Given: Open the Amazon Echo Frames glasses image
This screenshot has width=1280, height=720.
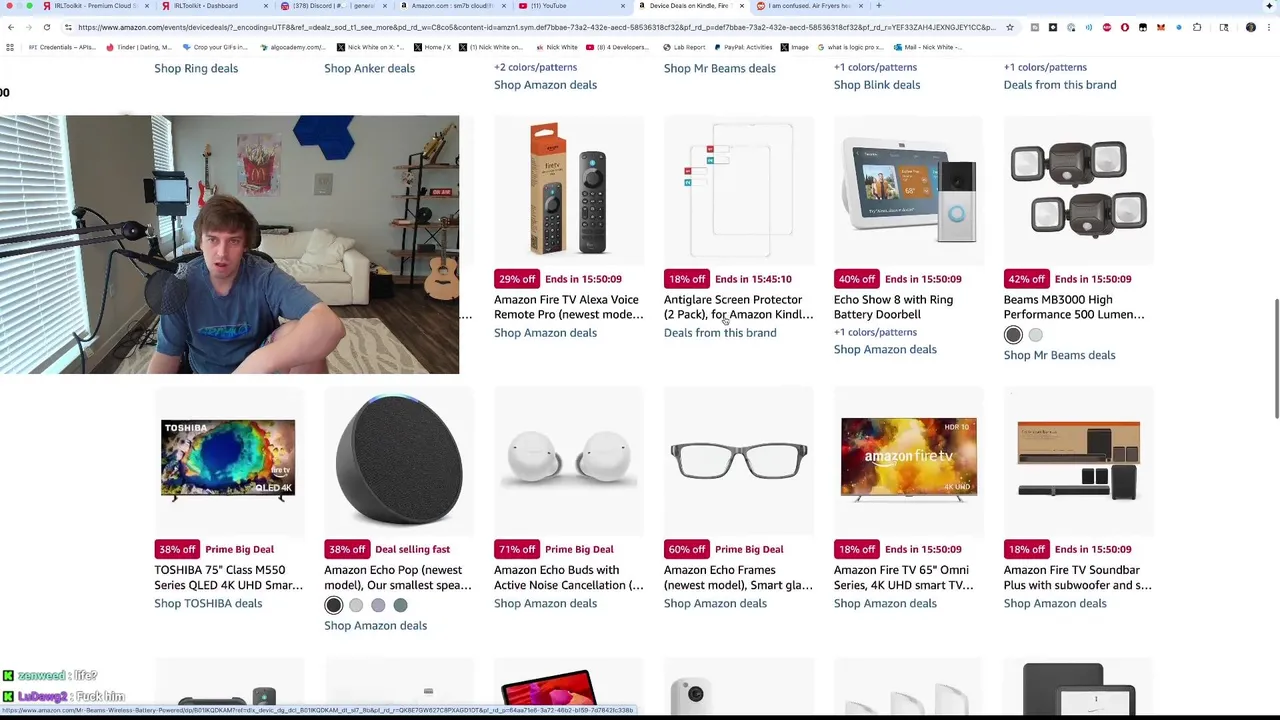Looking at the screenshot, I should point(739,460).
